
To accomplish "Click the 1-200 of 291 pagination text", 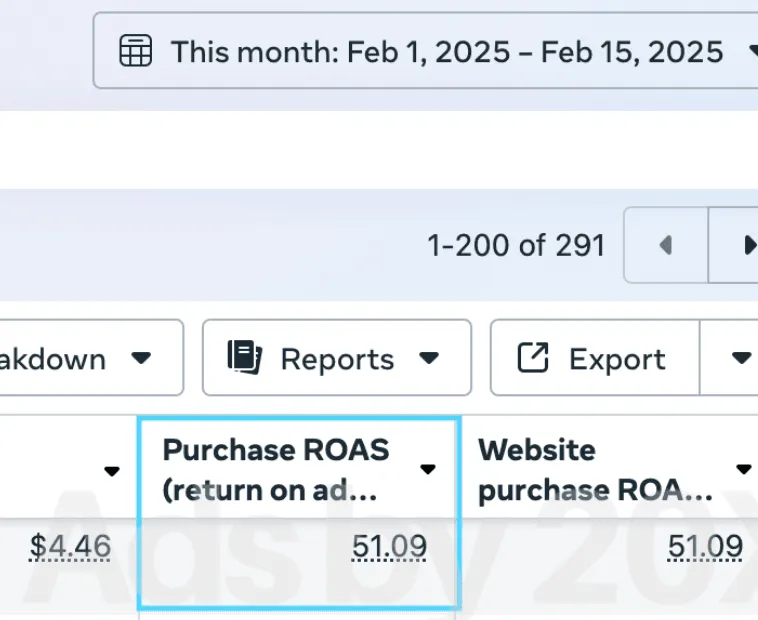I will point(516,245).
